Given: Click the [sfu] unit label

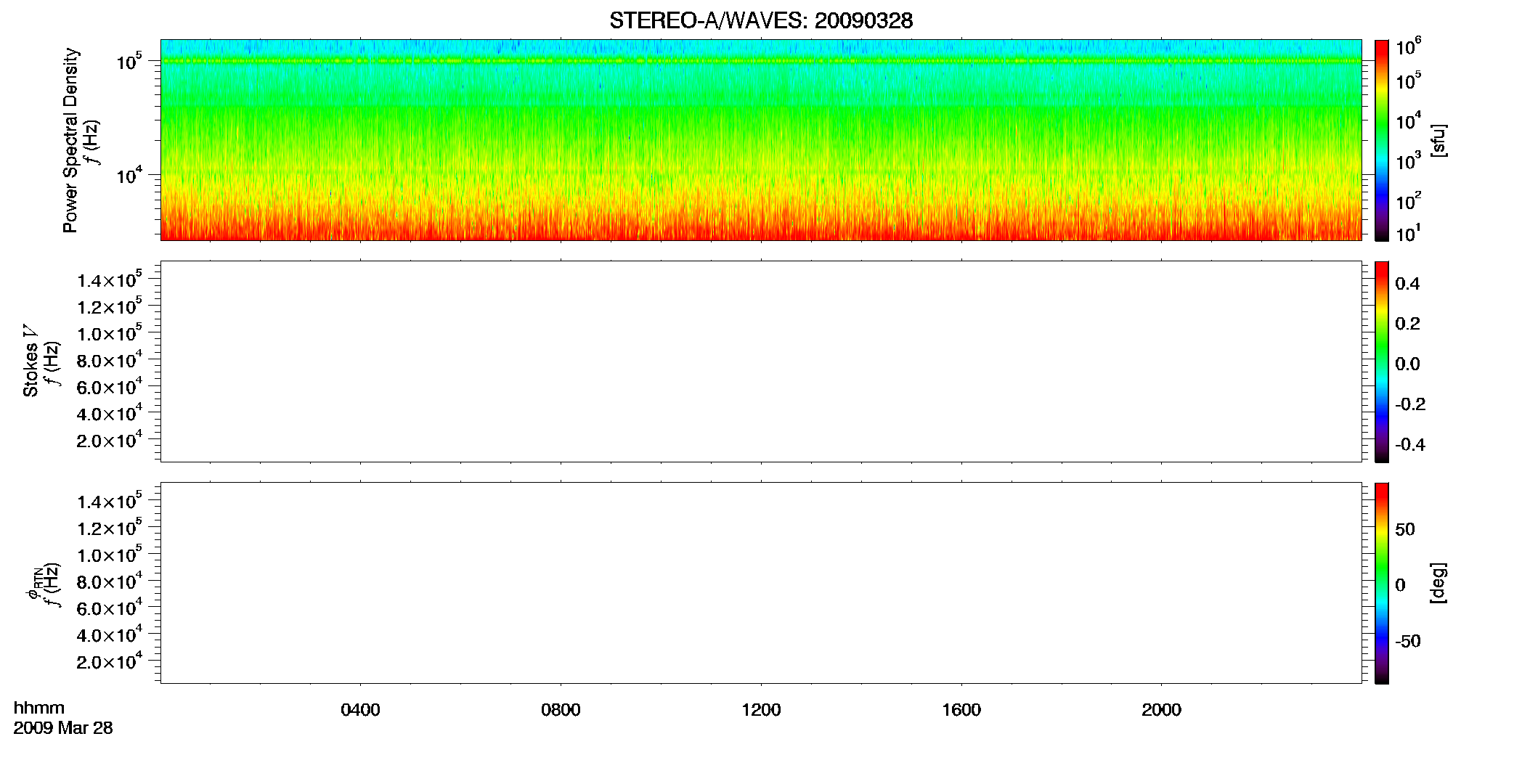Looking at the screenshot, I should tap(1439, 140).
